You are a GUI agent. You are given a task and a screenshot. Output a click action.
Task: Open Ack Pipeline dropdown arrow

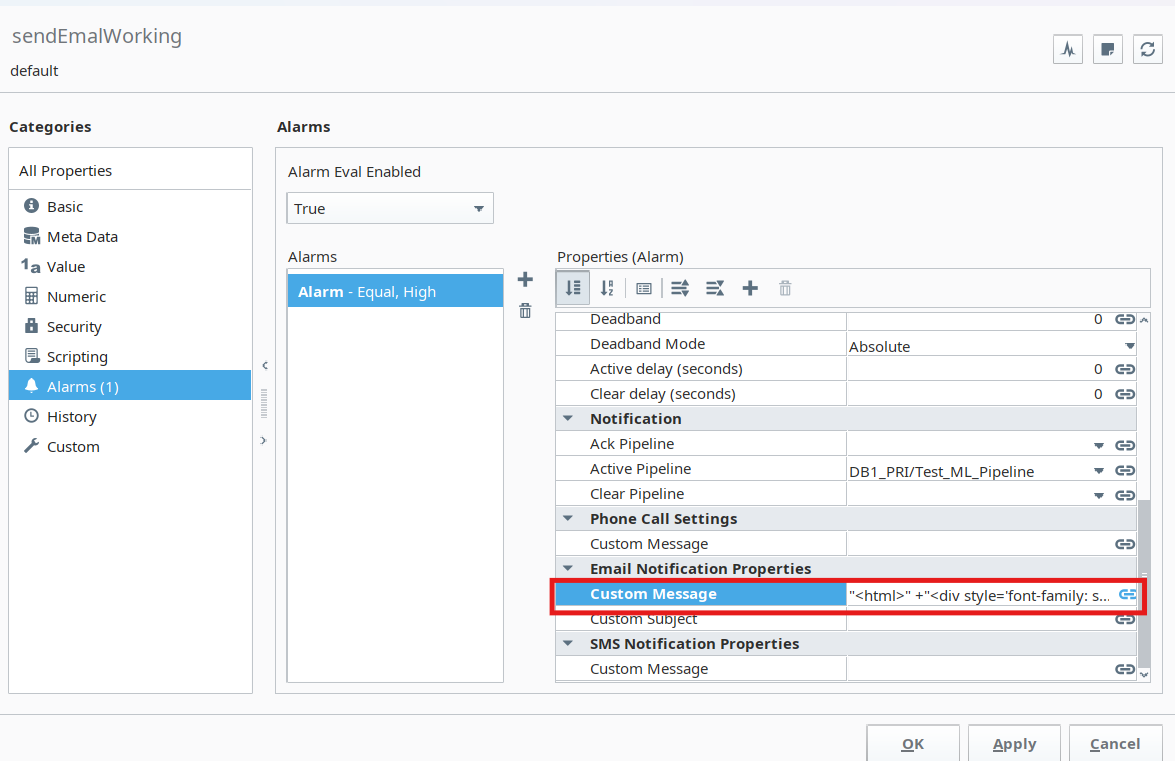pos(1099,446)
